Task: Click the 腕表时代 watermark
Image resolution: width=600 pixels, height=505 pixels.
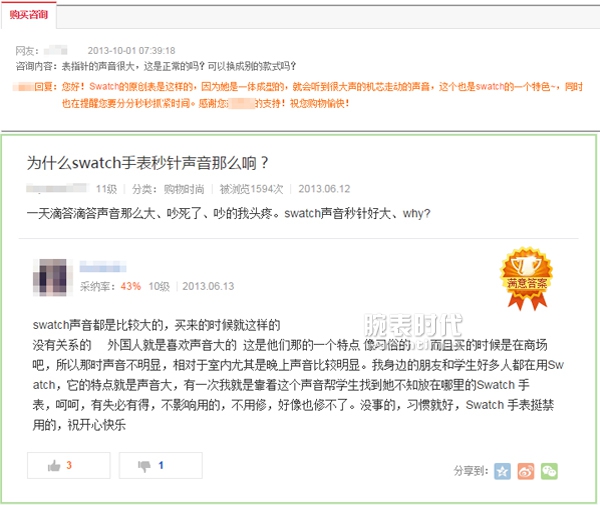Action: pyautogui.click(x=413, y=325)
